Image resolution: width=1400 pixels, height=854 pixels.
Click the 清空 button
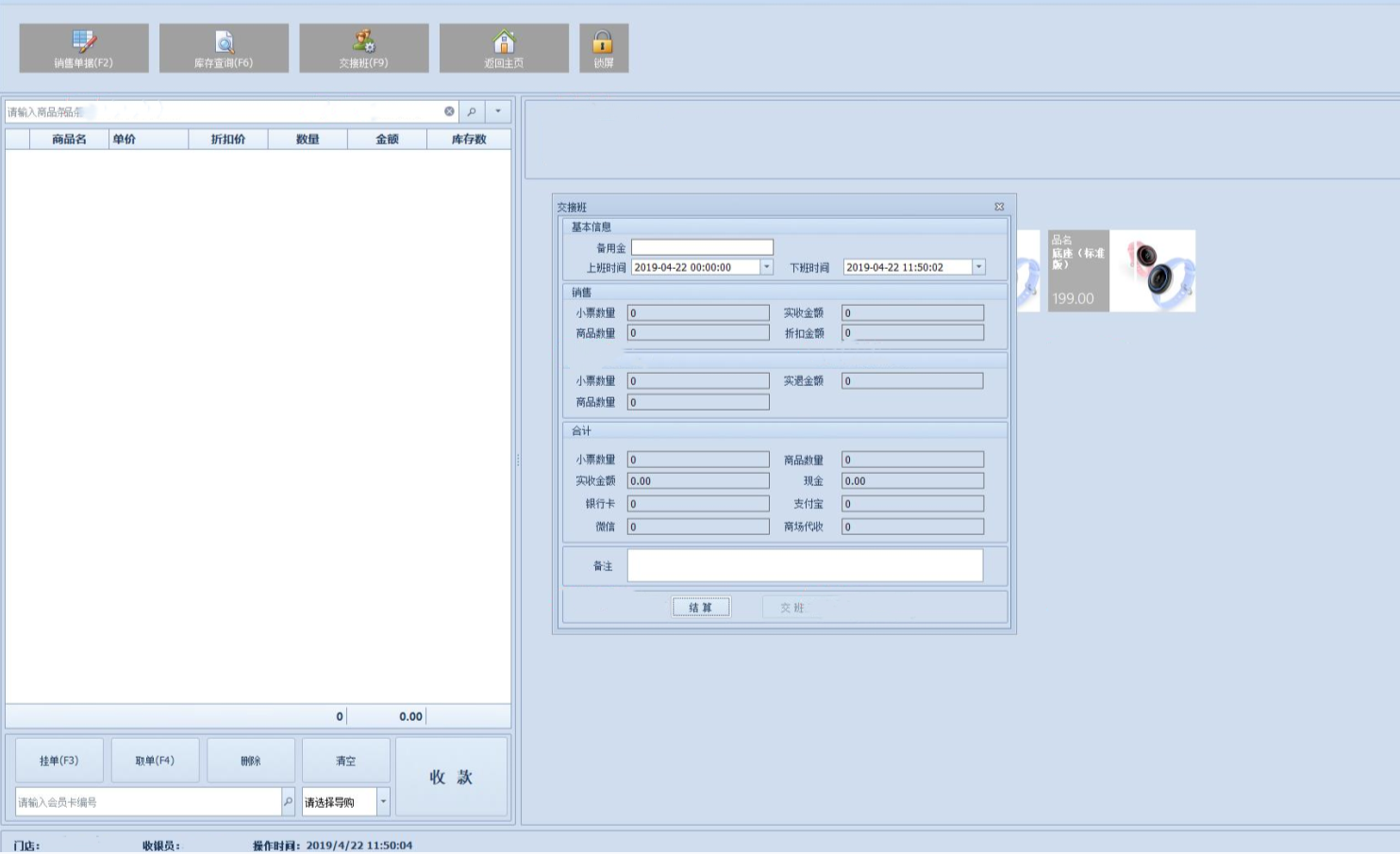tap(346, 761)
